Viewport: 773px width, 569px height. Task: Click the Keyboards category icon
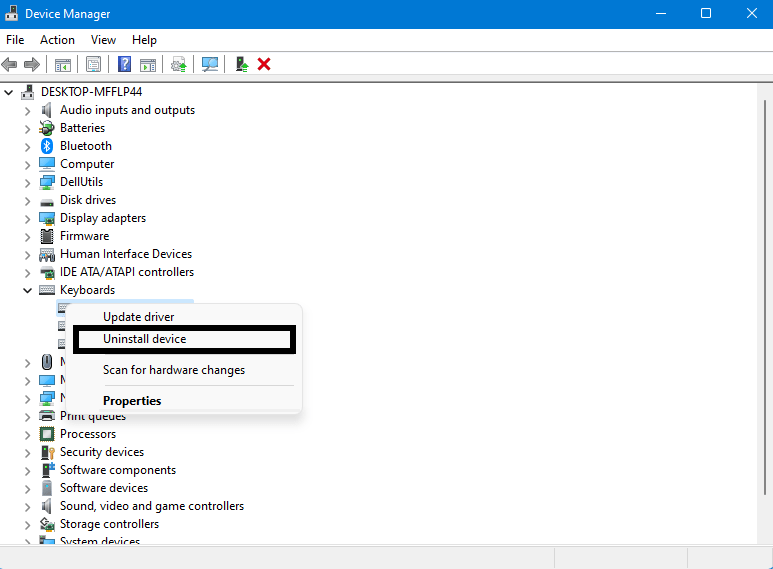coord(46,290)
